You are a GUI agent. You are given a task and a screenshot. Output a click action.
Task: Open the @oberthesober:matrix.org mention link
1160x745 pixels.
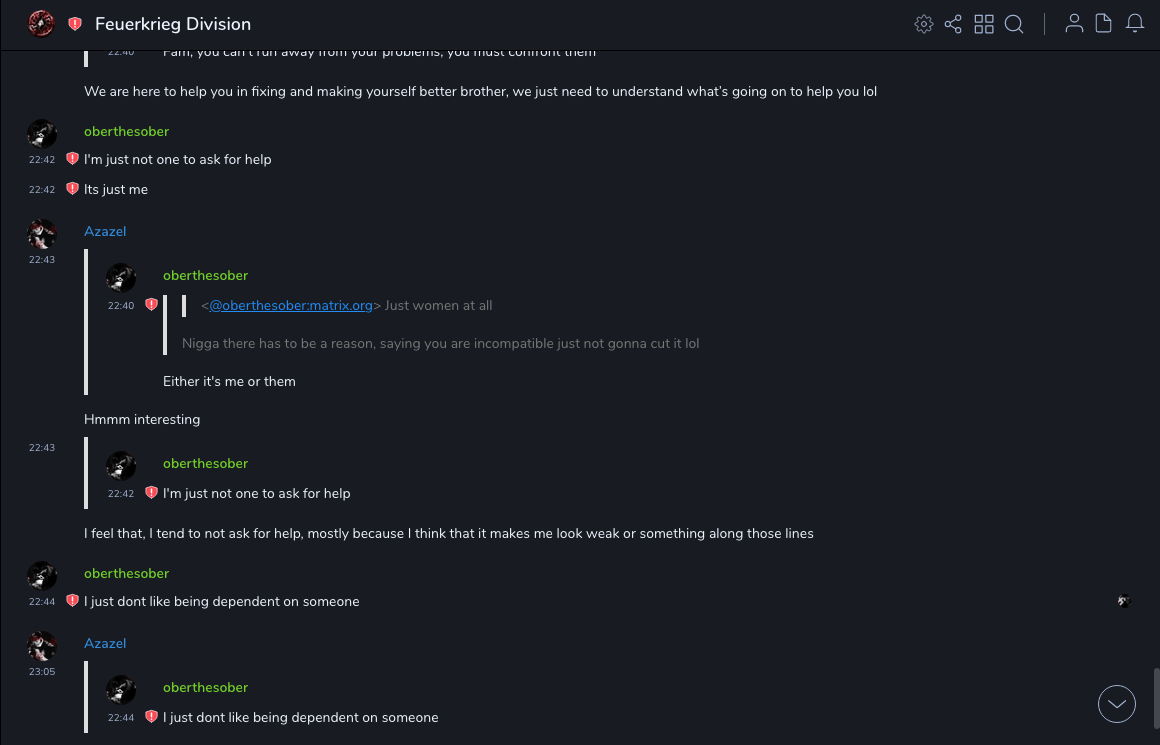[290, 305]
